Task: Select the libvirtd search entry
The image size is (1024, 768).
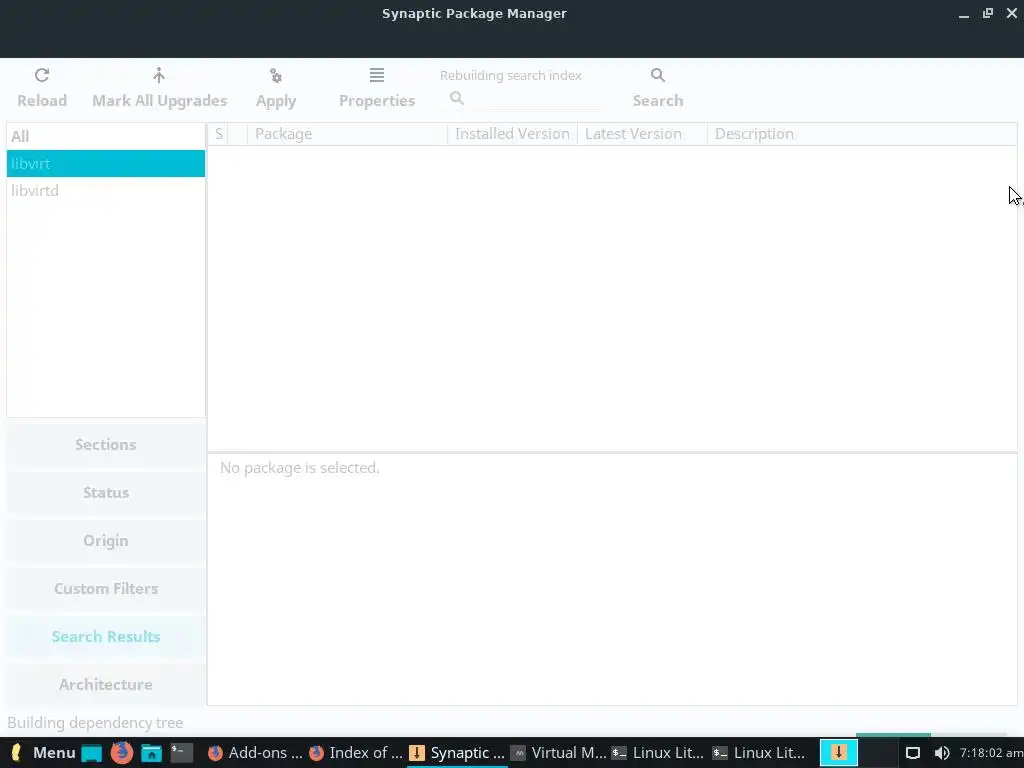Action: click(106, 191)
